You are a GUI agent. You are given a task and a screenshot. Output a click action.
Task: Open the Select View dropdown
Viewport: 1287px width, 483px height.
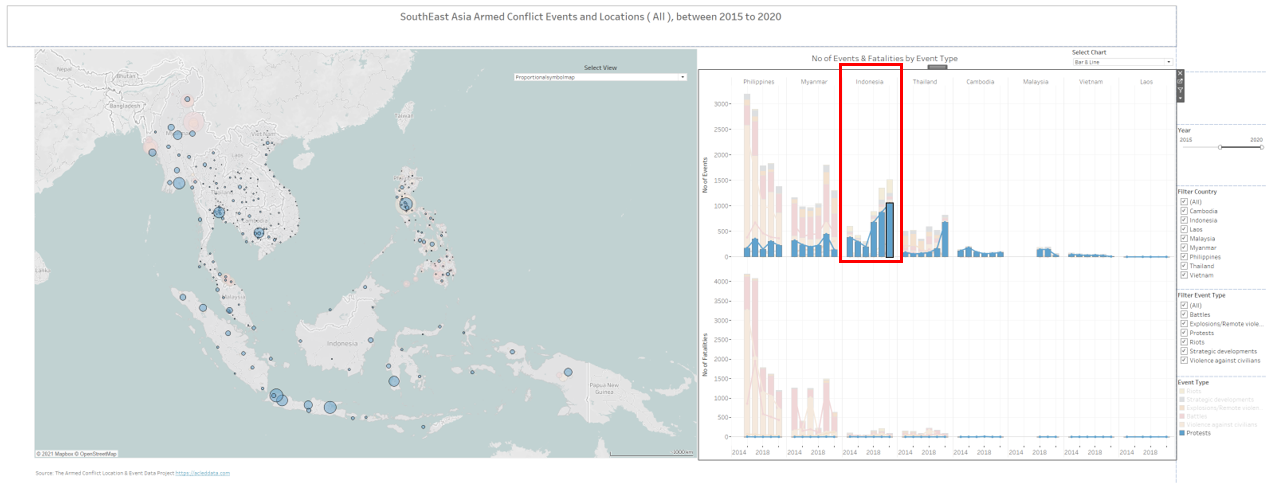tap(600, 77)
